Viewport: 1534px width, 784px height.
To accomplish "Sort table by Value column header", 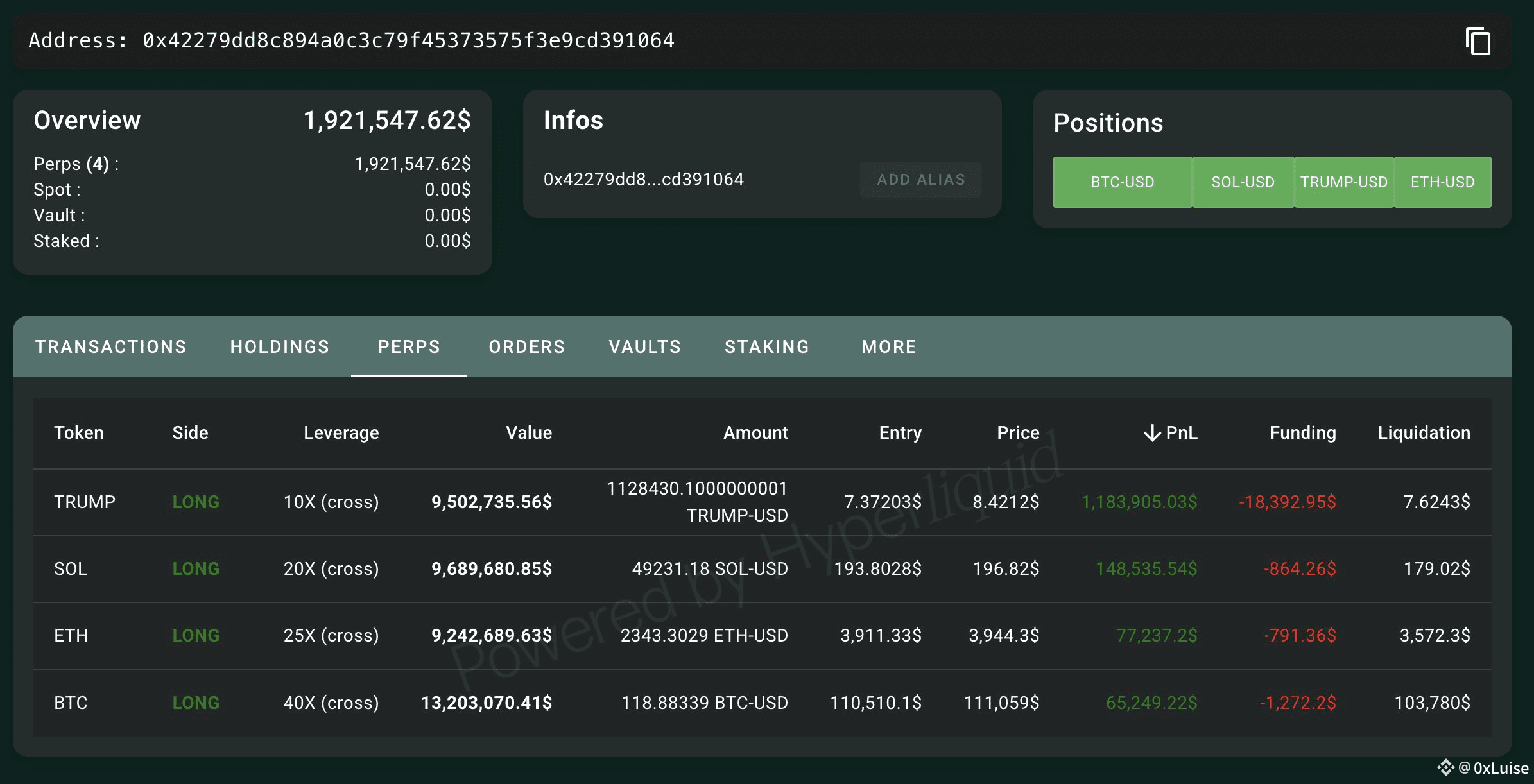I will pyautogui.click(x=528, y=433).
